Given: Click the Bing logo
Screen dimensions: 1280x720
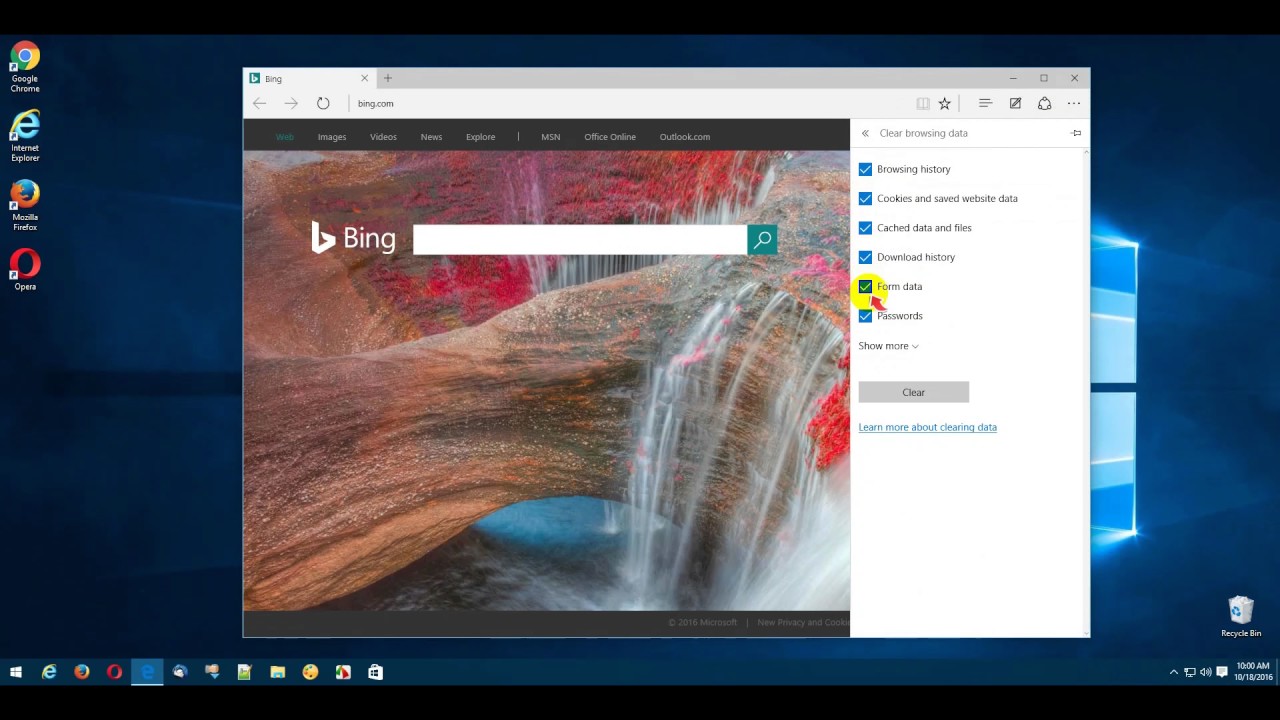Looking at the screenshot, I should [353, 237].
